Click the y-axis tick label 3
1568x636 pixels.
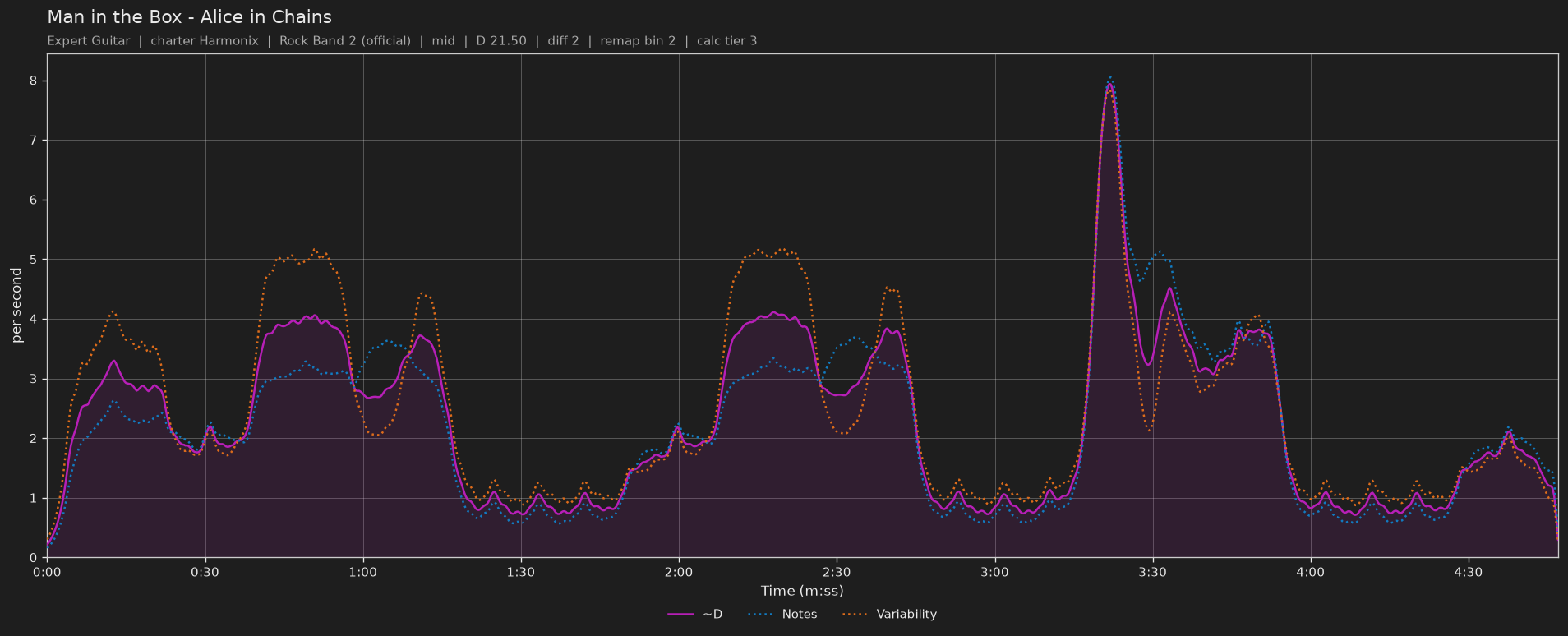35,379
